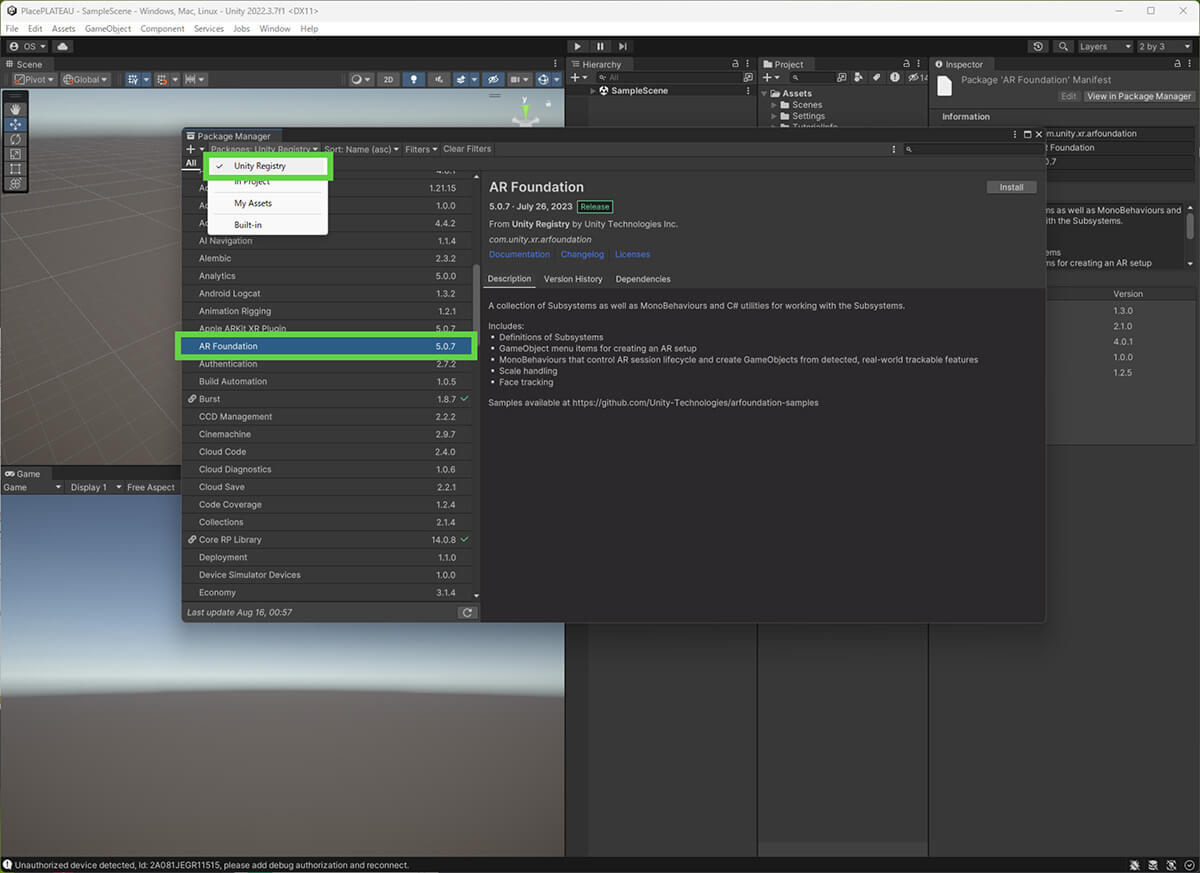Click the Step frame button

coord(623,46)
